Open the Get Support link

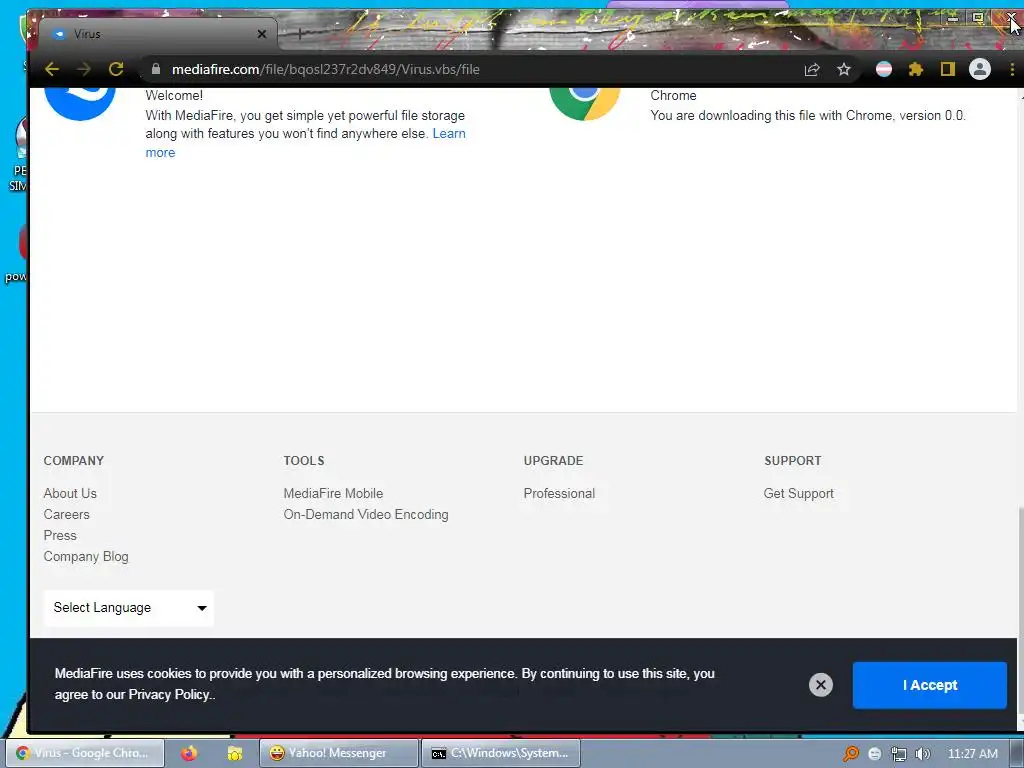[799, 494]
